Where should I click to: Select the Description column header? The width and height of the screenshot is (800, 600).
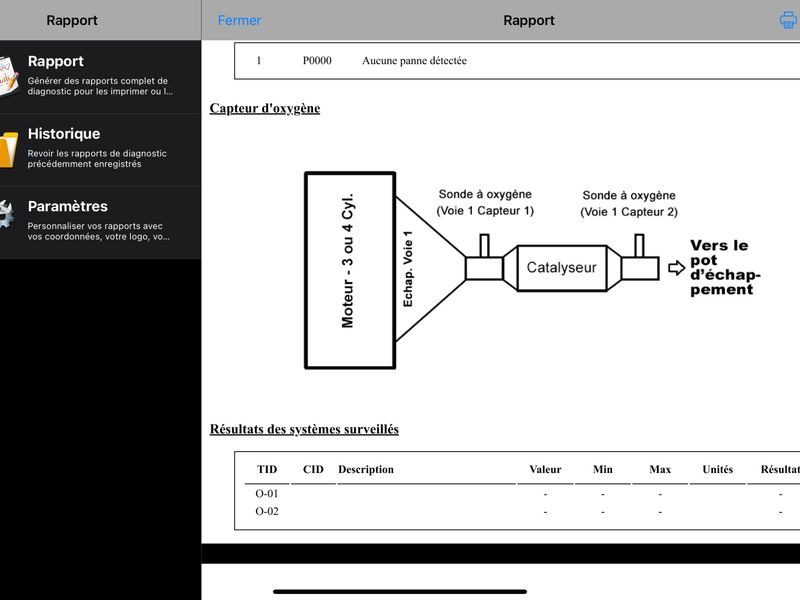point(366,469)
